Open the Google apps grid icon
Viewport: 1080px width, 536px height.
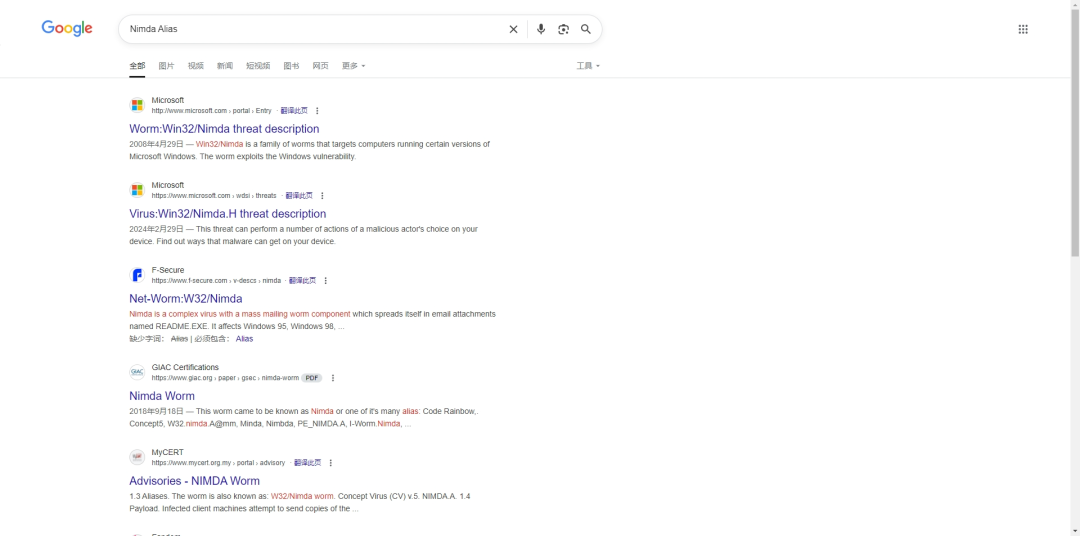(x=1023, y=29)
